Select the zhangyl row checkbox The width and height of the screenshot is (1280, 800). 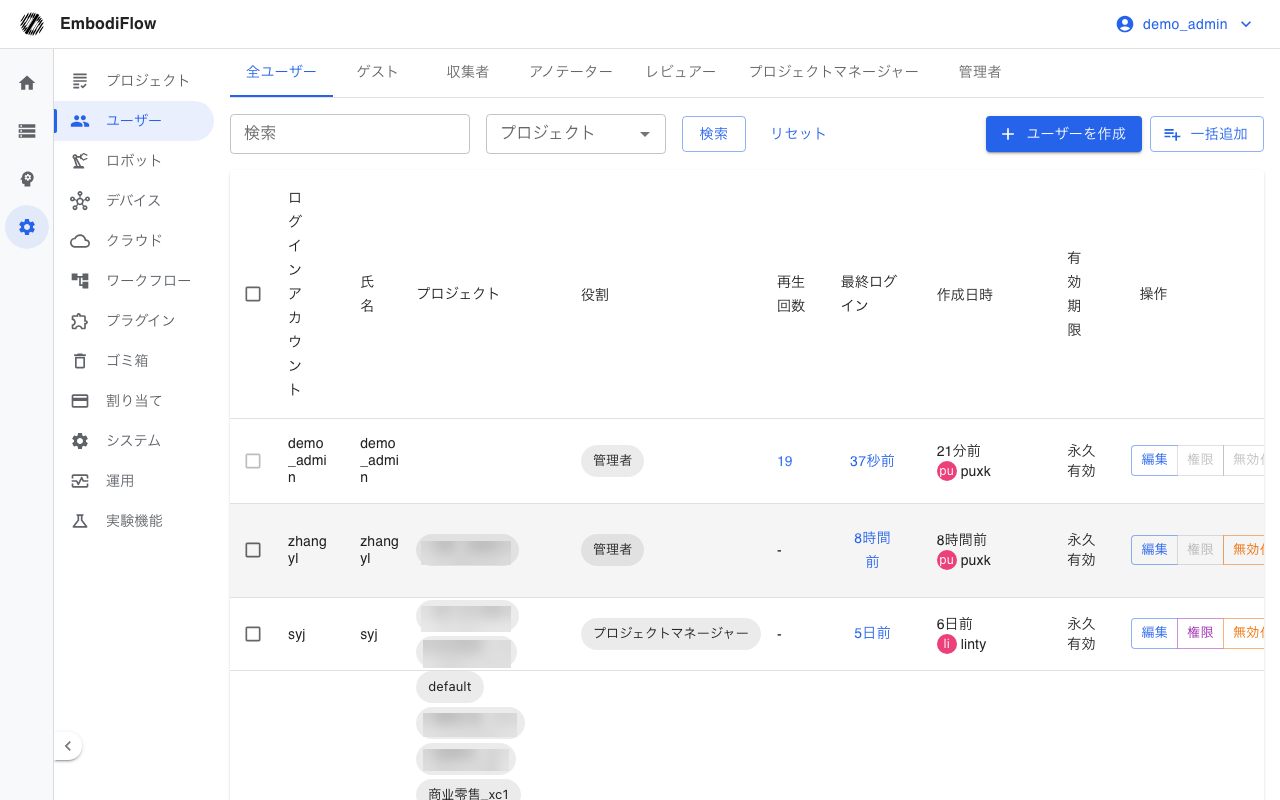(253, 550)
